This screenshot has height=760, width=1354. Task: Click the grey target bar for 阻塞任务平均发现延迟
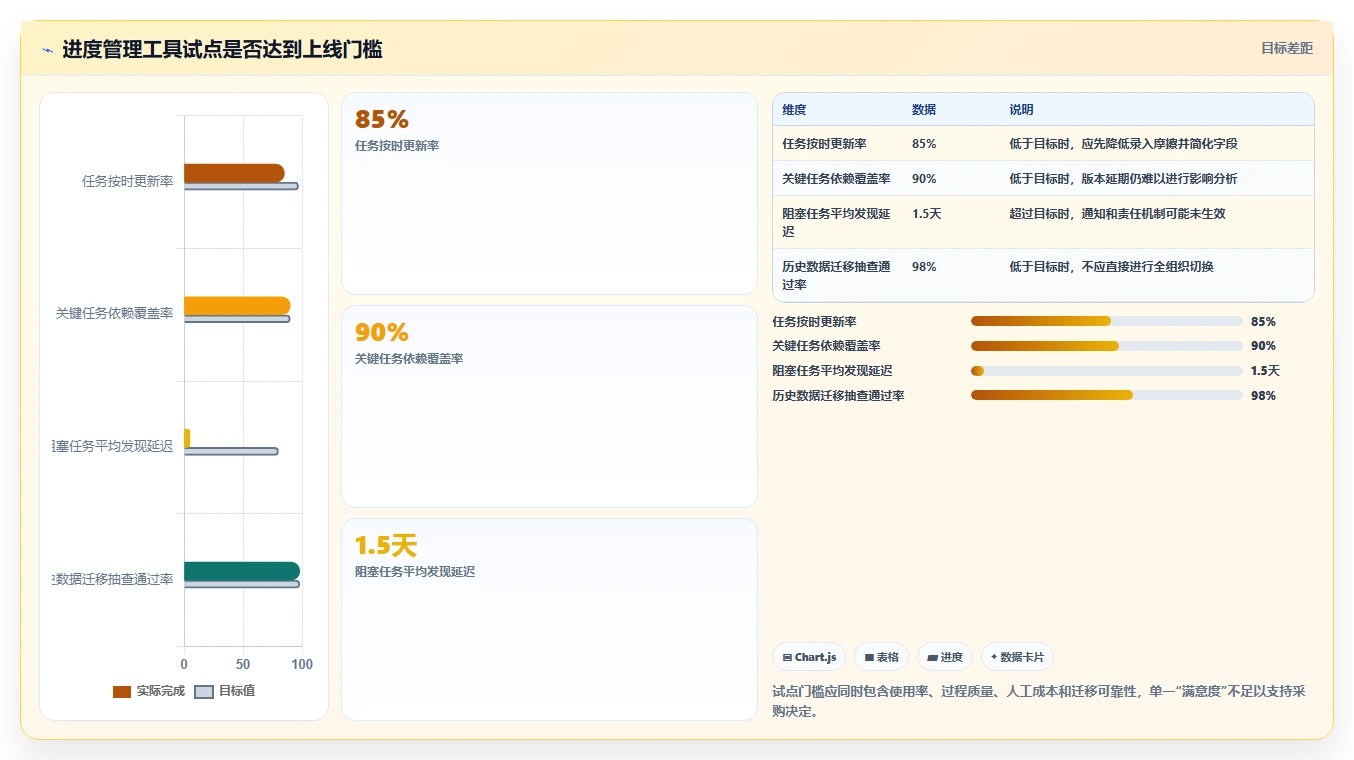pos(231,451)
